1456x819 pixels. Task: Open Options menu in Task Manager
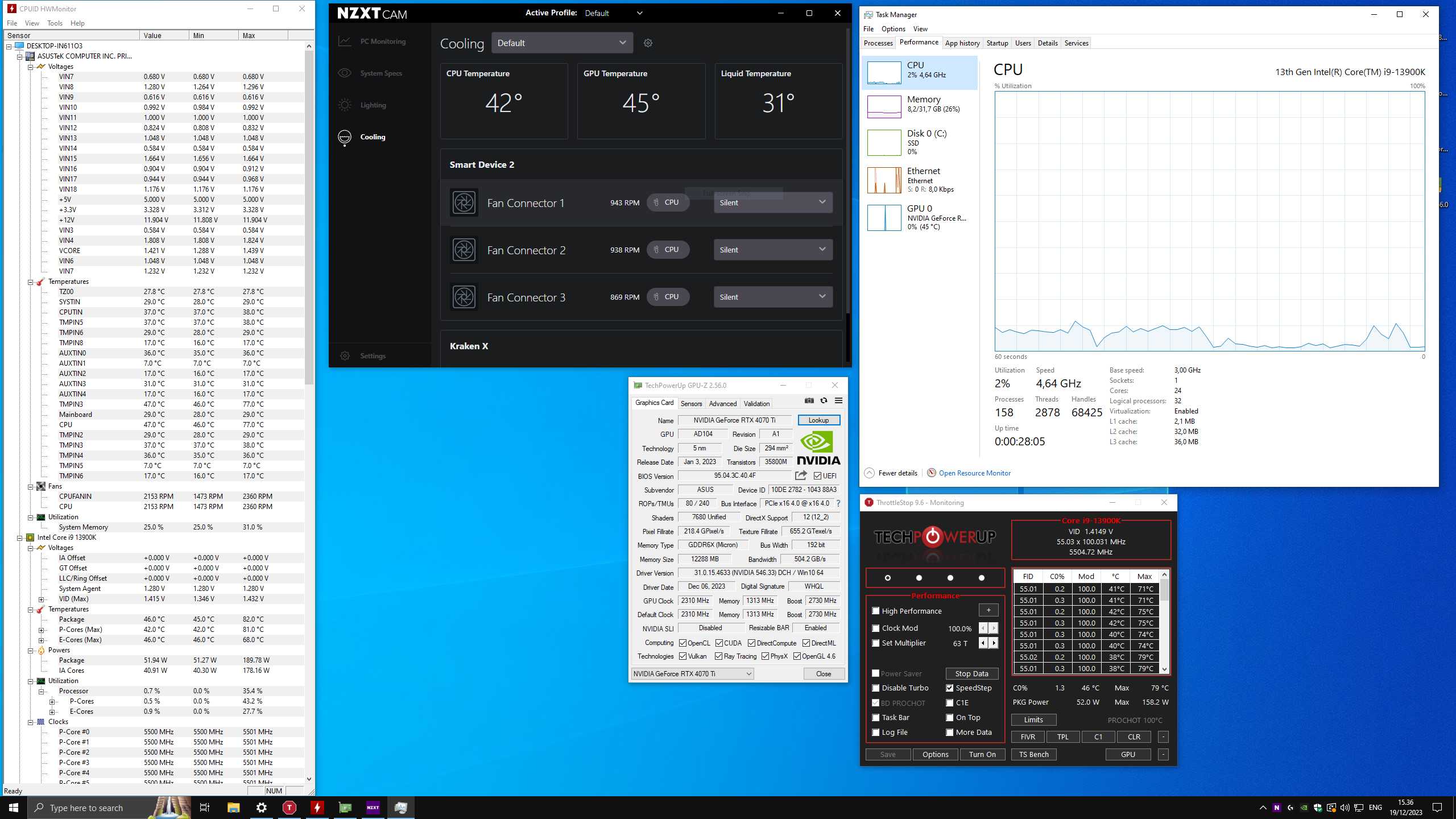point(894,29)
